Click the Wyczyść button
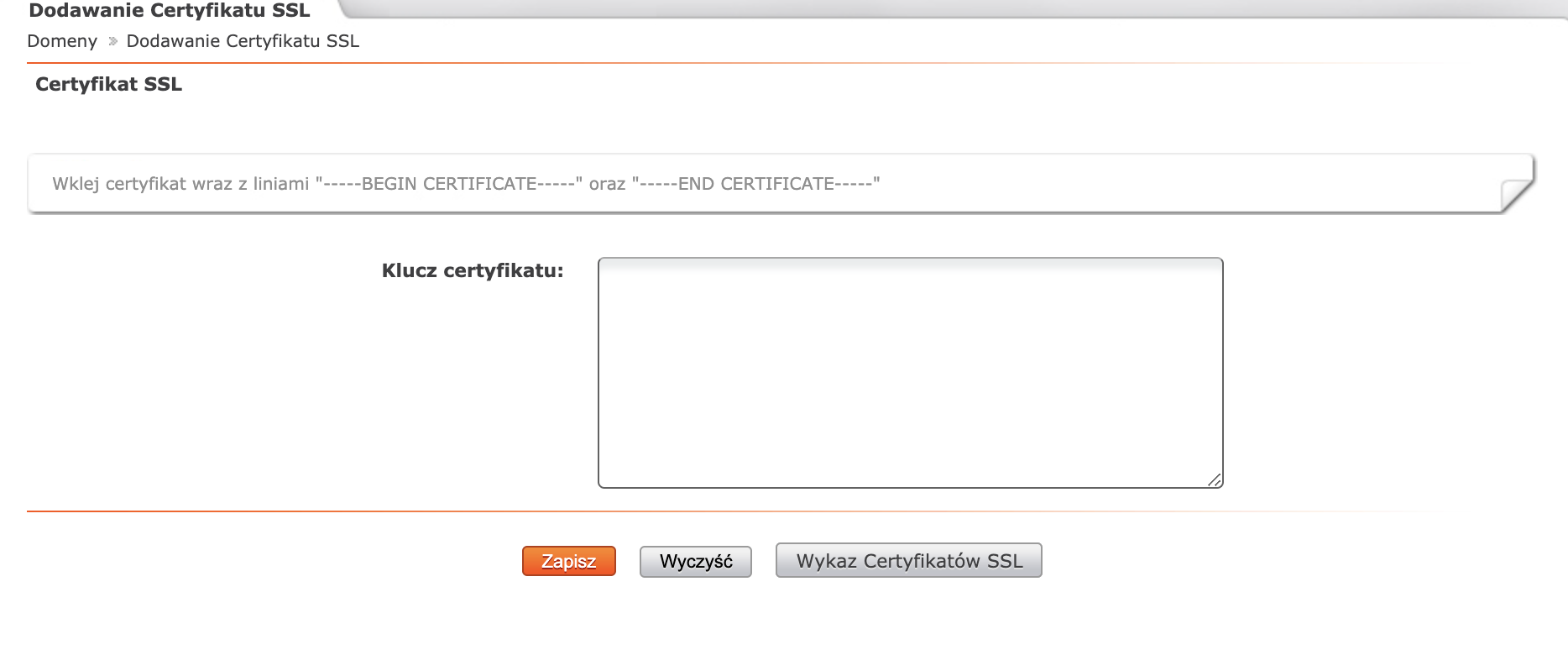Viewport: 1568px width, 655px height. click(x=696, y=561)
